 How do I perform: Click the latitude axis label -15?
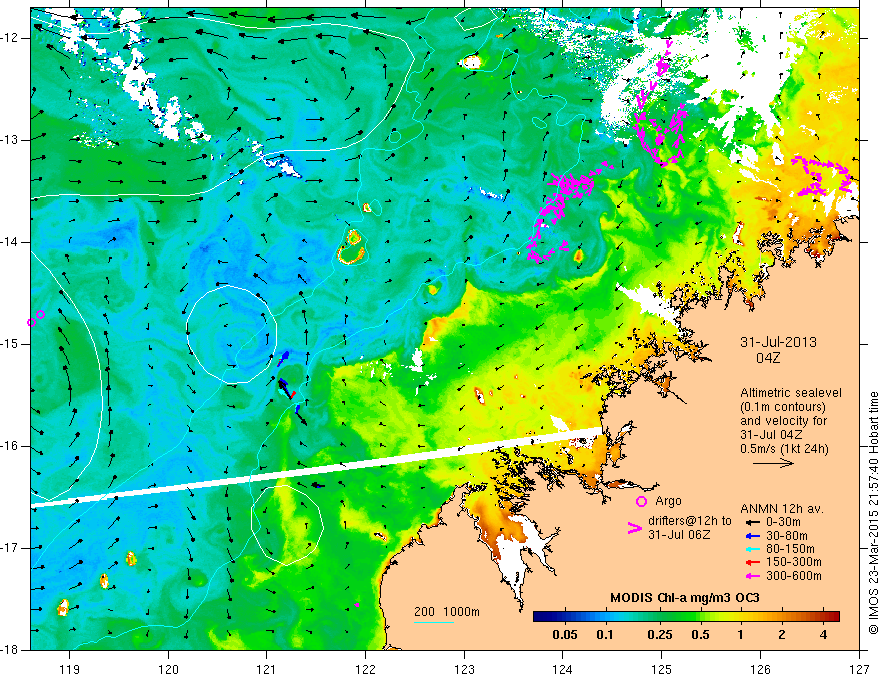[x=10, y=344]
